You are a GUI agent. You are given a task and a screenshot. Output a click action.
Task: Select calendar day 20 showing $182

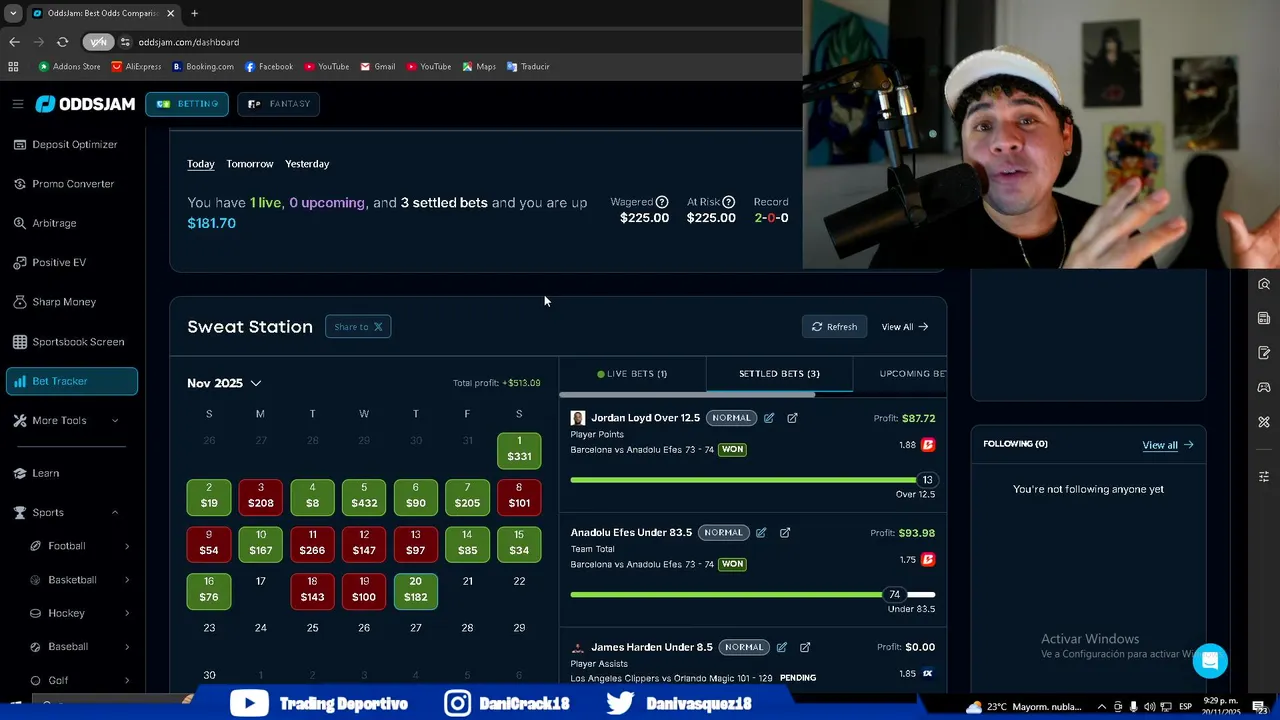coord(416,591)
